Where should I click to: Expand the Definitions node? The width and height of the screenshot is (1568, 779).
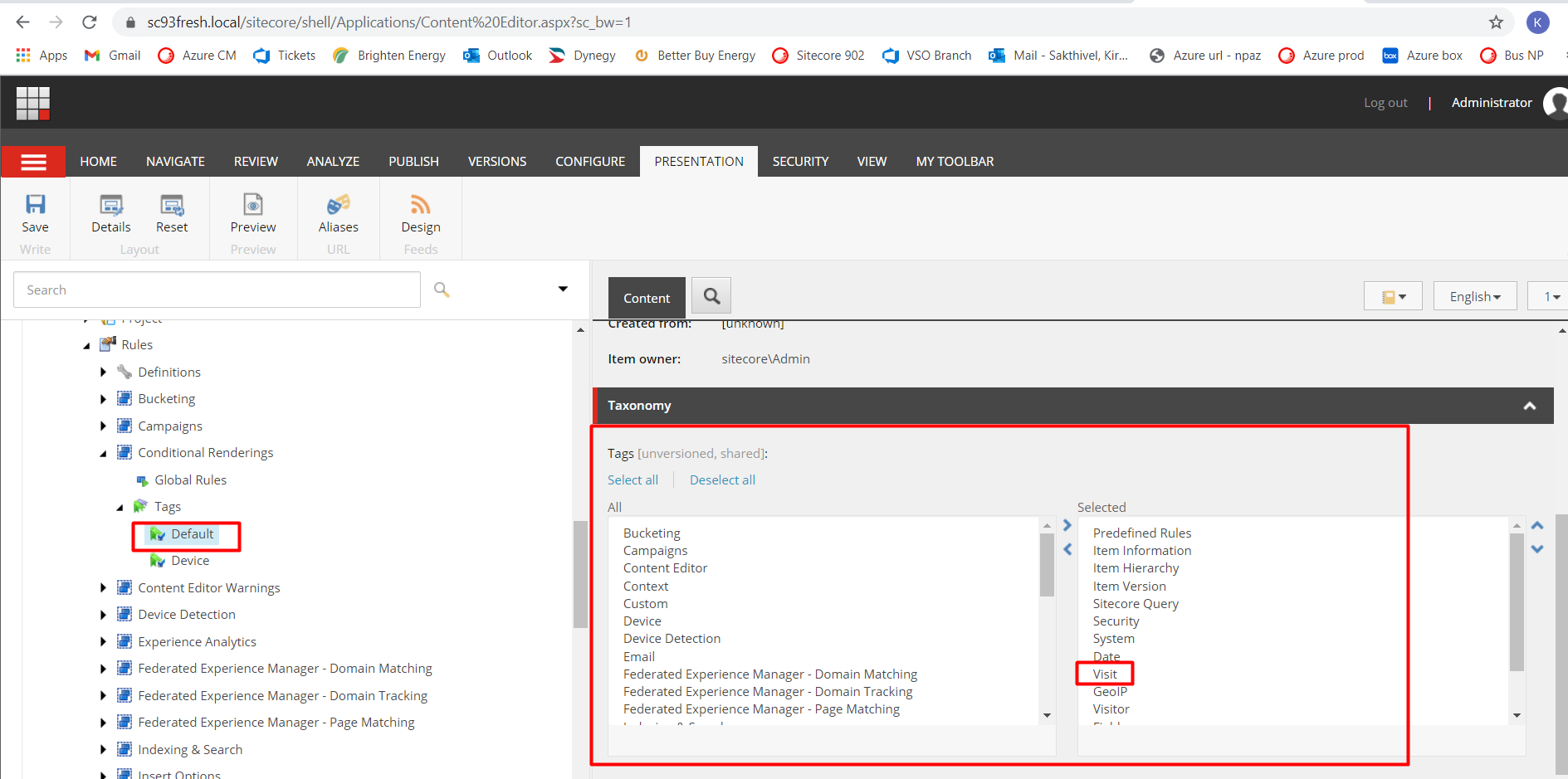click(103, 372)
